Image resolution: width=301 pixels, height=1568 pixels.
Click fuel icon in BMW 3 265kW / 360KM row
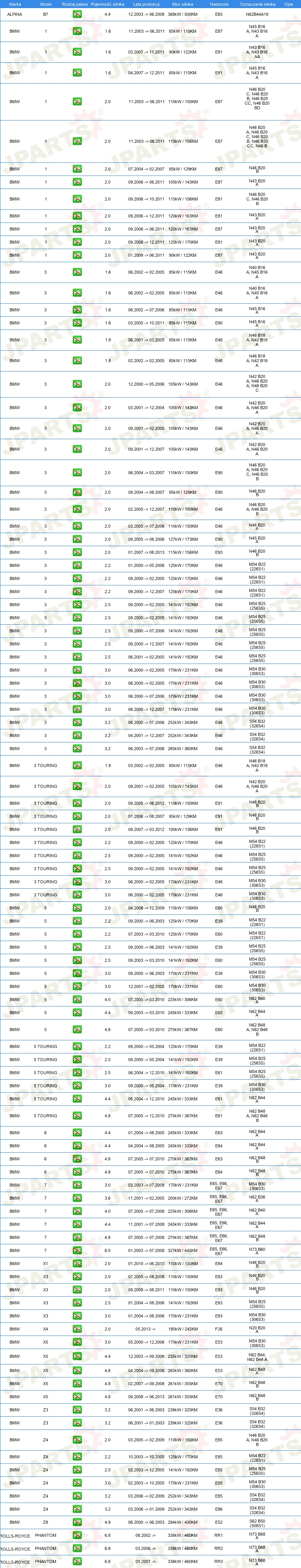(x=77, y=749)
